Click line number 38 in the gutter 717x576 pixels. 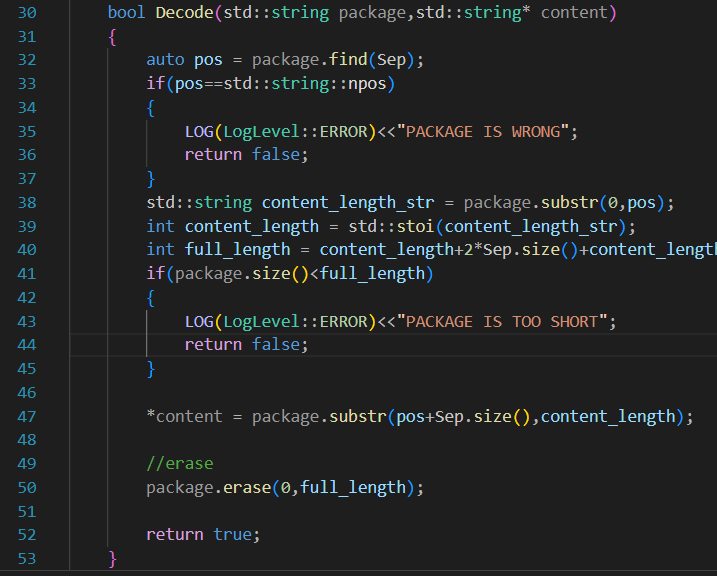[27, 203]
